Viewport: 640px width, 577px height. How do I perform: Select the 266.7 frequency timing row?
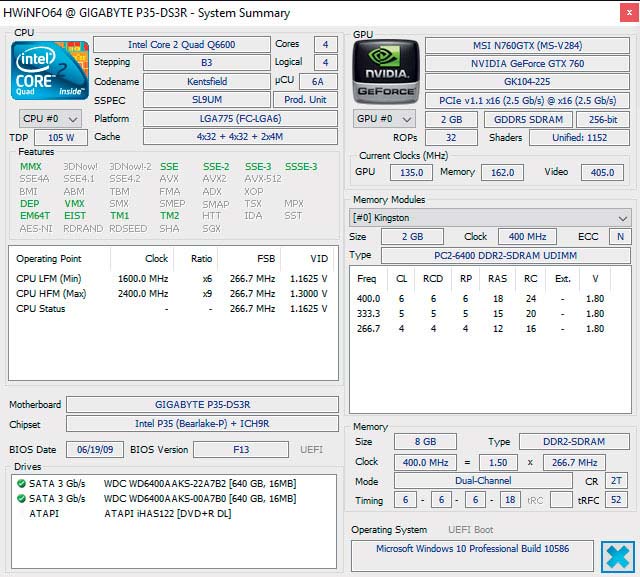click(481, 329)
